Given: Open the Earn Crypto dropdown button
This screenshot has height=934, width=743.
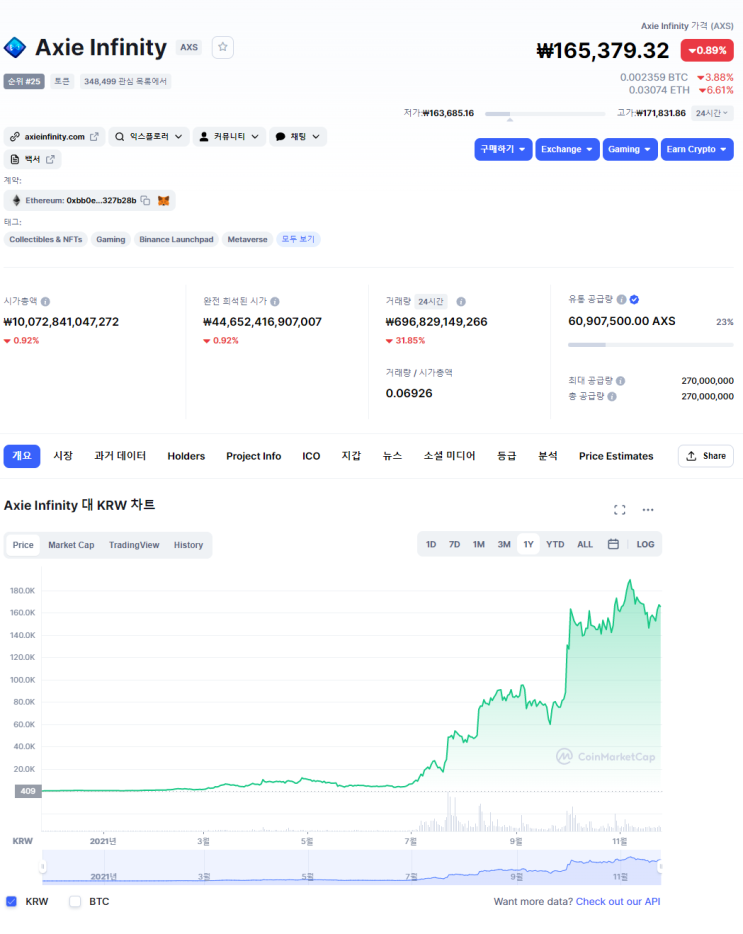Looking at the screenshot, I should (x=697, y=149).
